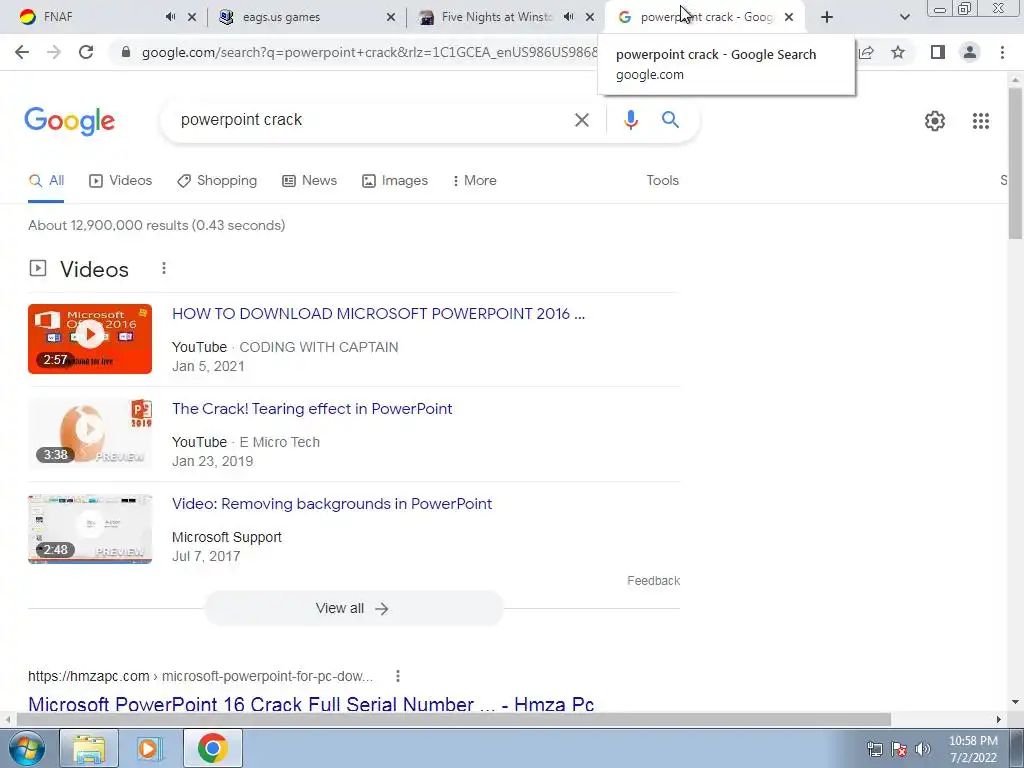Open Chrome's three-dot menu
1024x768 pixels.
point(1002,52)
